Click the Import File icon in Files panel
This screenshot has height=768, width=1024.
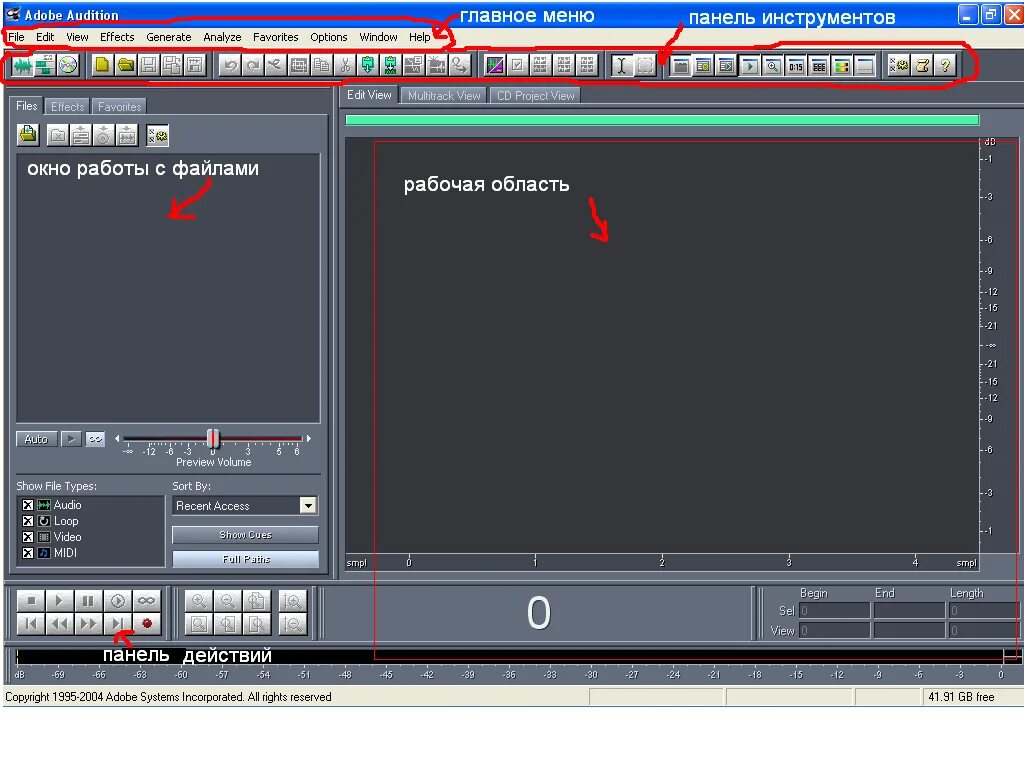coord(28,135)
